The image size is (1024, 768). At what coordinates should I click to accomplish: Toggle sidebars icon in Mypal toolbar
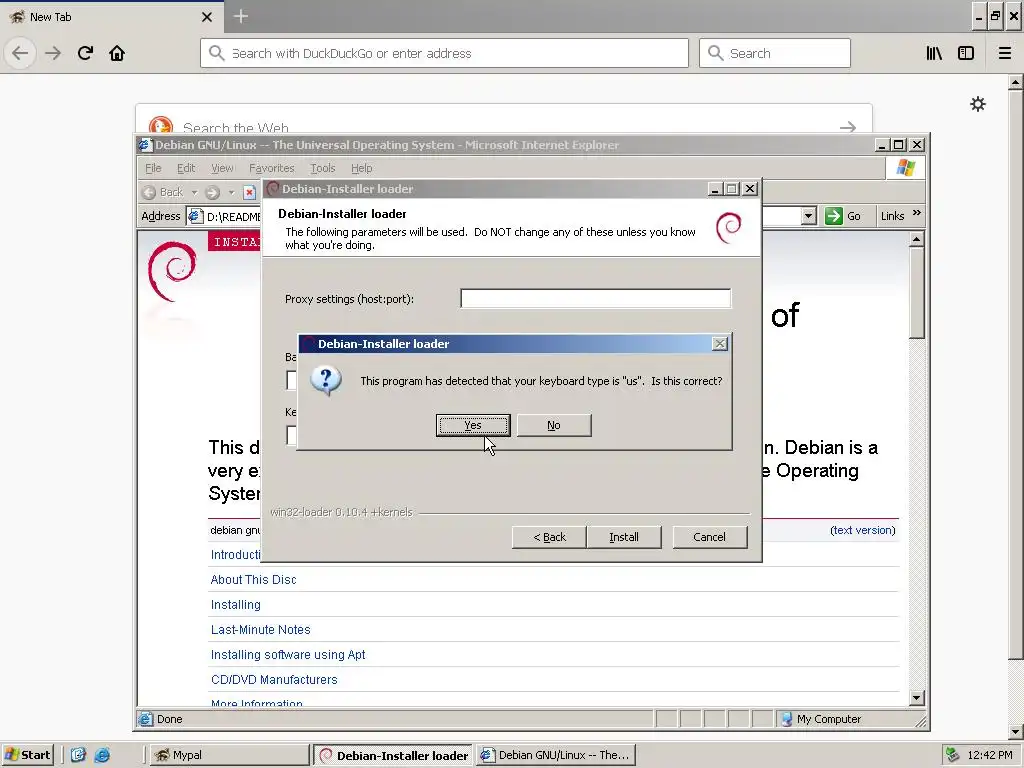coord(966,53)
